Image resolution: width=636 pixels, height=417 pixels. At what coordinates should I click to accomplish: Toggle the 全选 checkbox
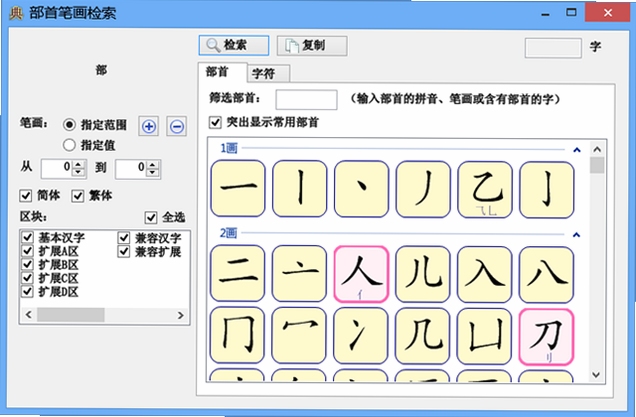pyautogui.click(x=151, y=217)
